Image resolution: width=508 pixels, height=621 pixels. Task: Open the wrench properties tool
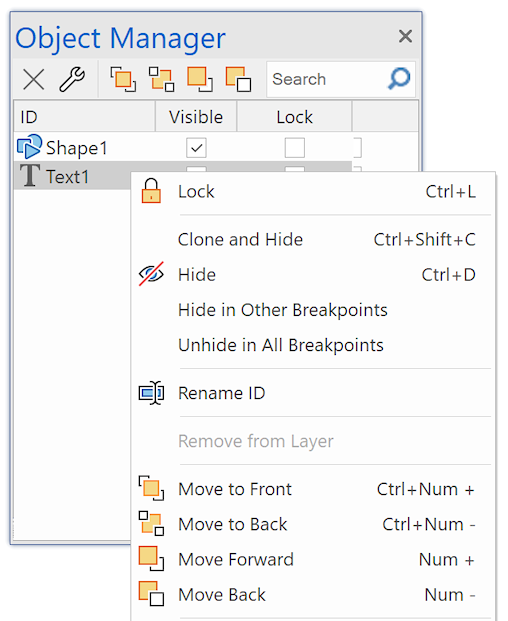coord(72,79)
